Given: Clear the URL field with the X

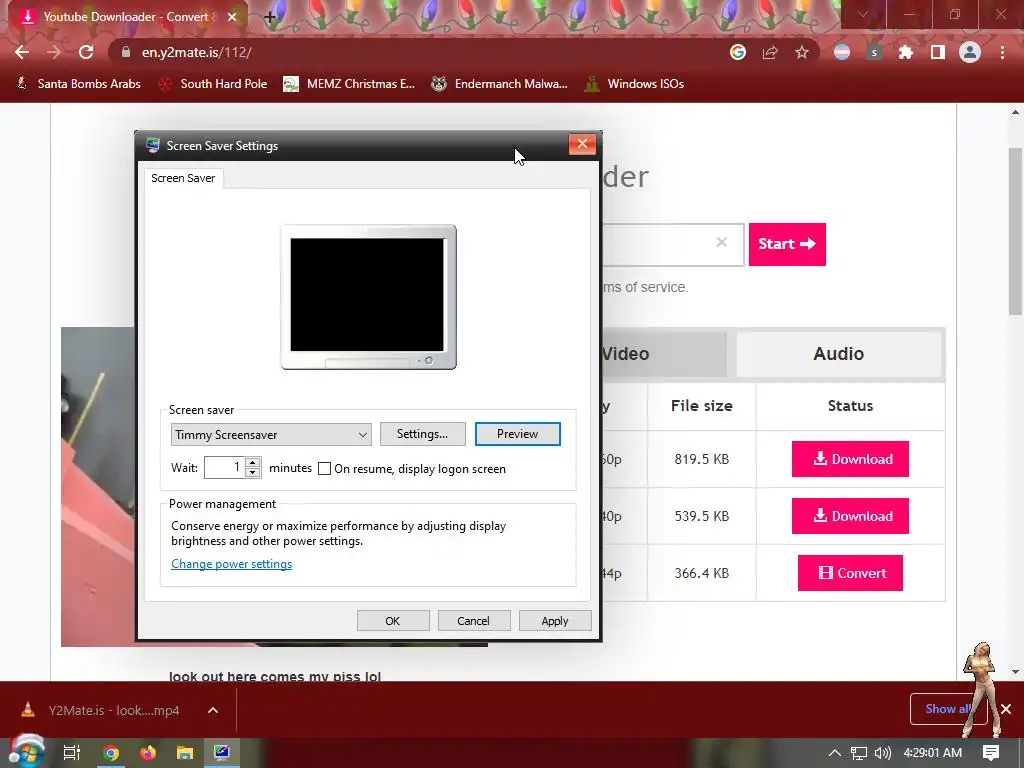Looking at the screenshot, I should 722,242.
